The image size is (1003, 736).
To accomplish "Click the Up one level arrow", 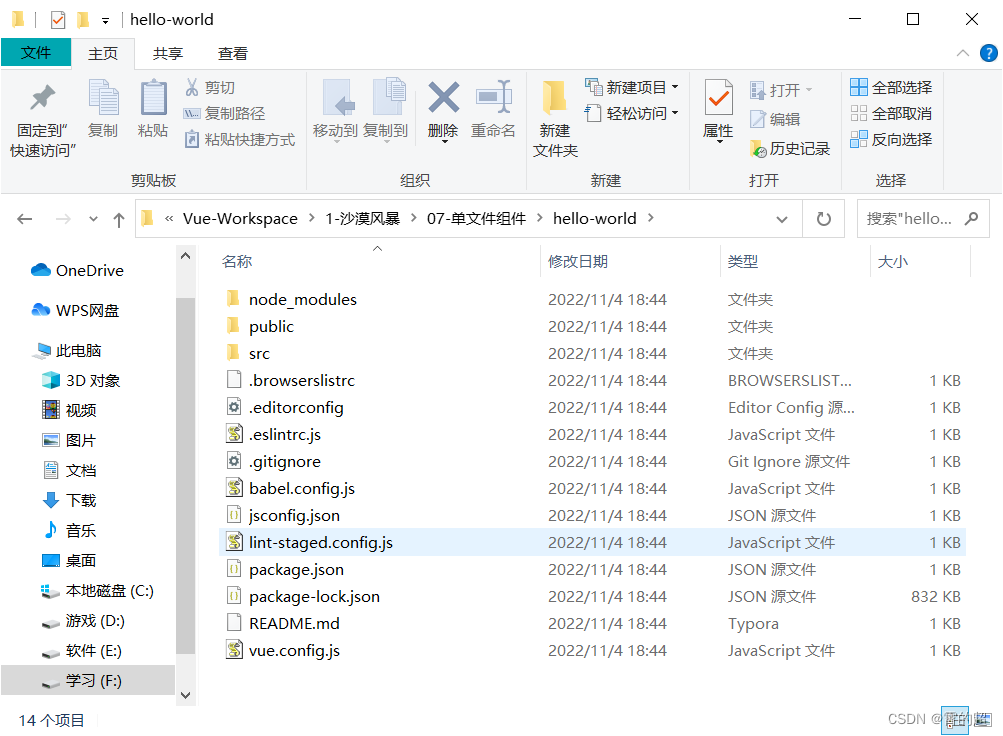I will pos(118,220).
